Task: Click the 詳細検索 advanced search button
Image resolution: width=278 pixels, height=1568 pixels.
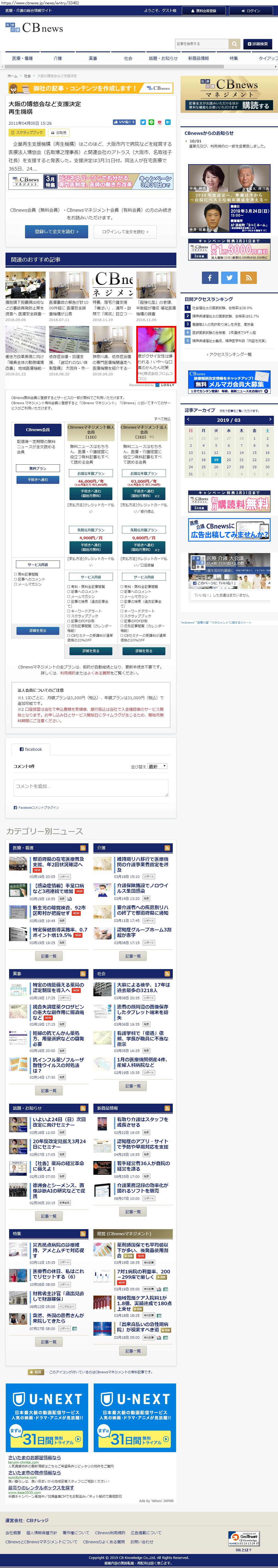Action: pyautogui.click(x=257, y=44)
